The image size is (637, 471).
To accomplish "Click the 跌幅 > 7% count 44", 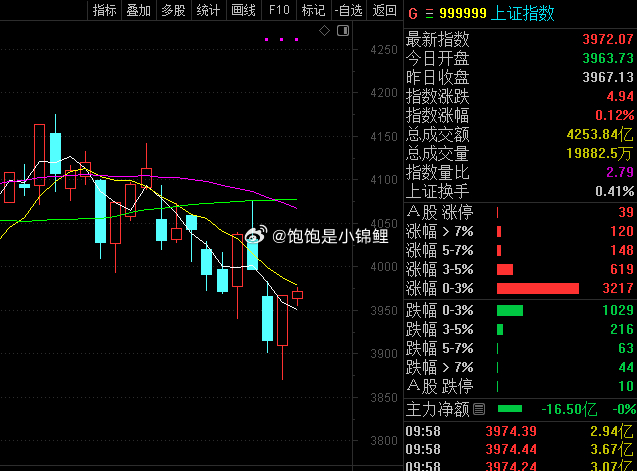I will click(x=626, y=367).
